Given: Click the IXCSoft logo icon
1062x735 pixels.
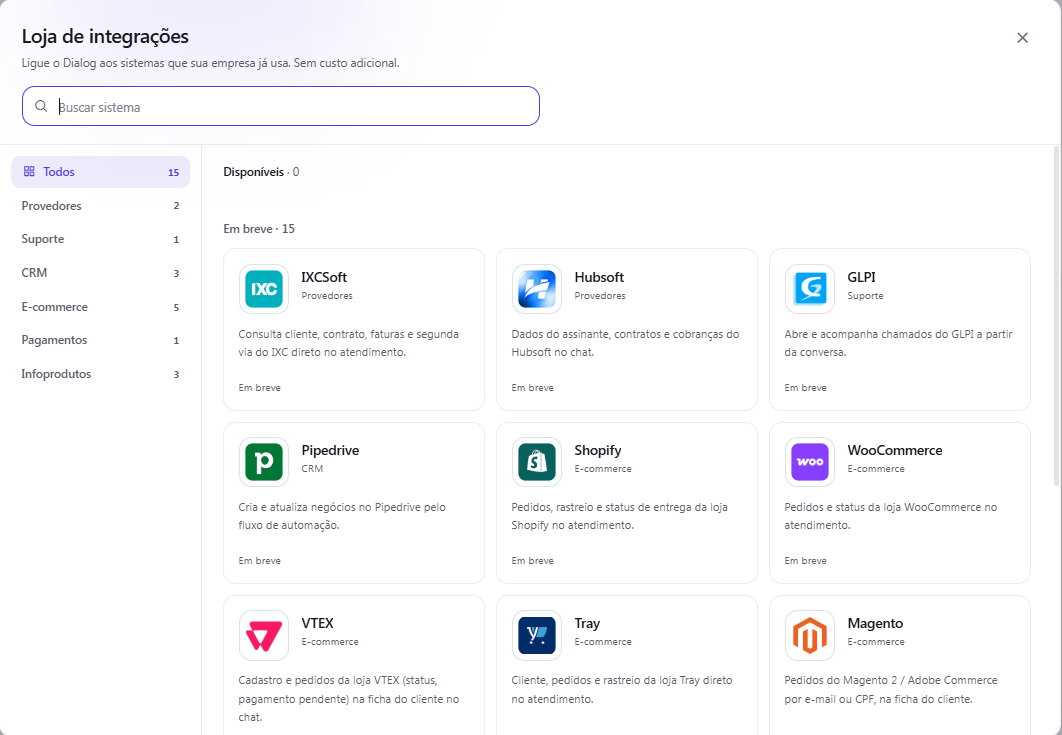Looking at the screenshot, I should [x=263, y=289].
